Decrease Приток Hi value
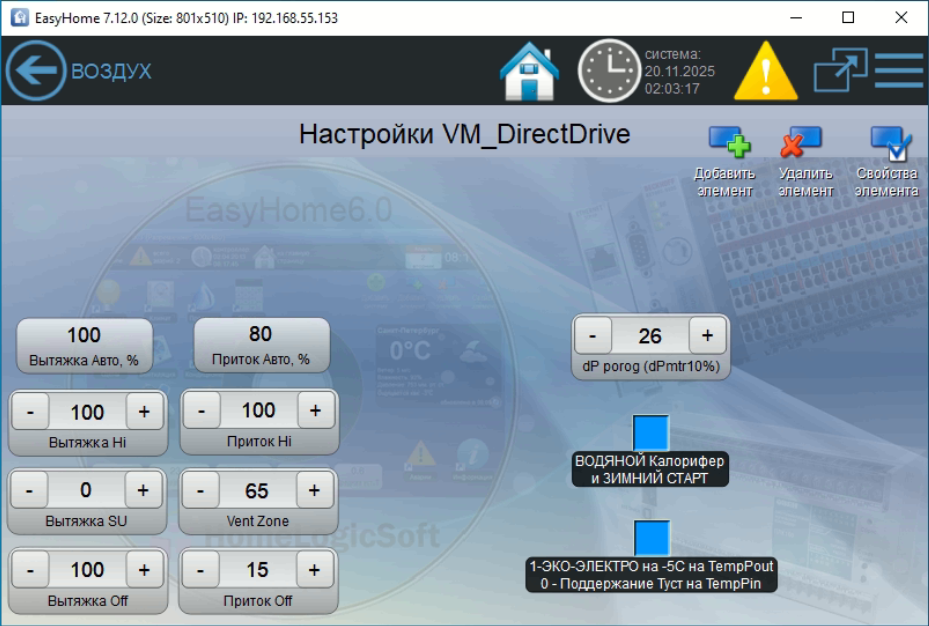The width and height of the screenshot is (929, 626). pos(201,410)
